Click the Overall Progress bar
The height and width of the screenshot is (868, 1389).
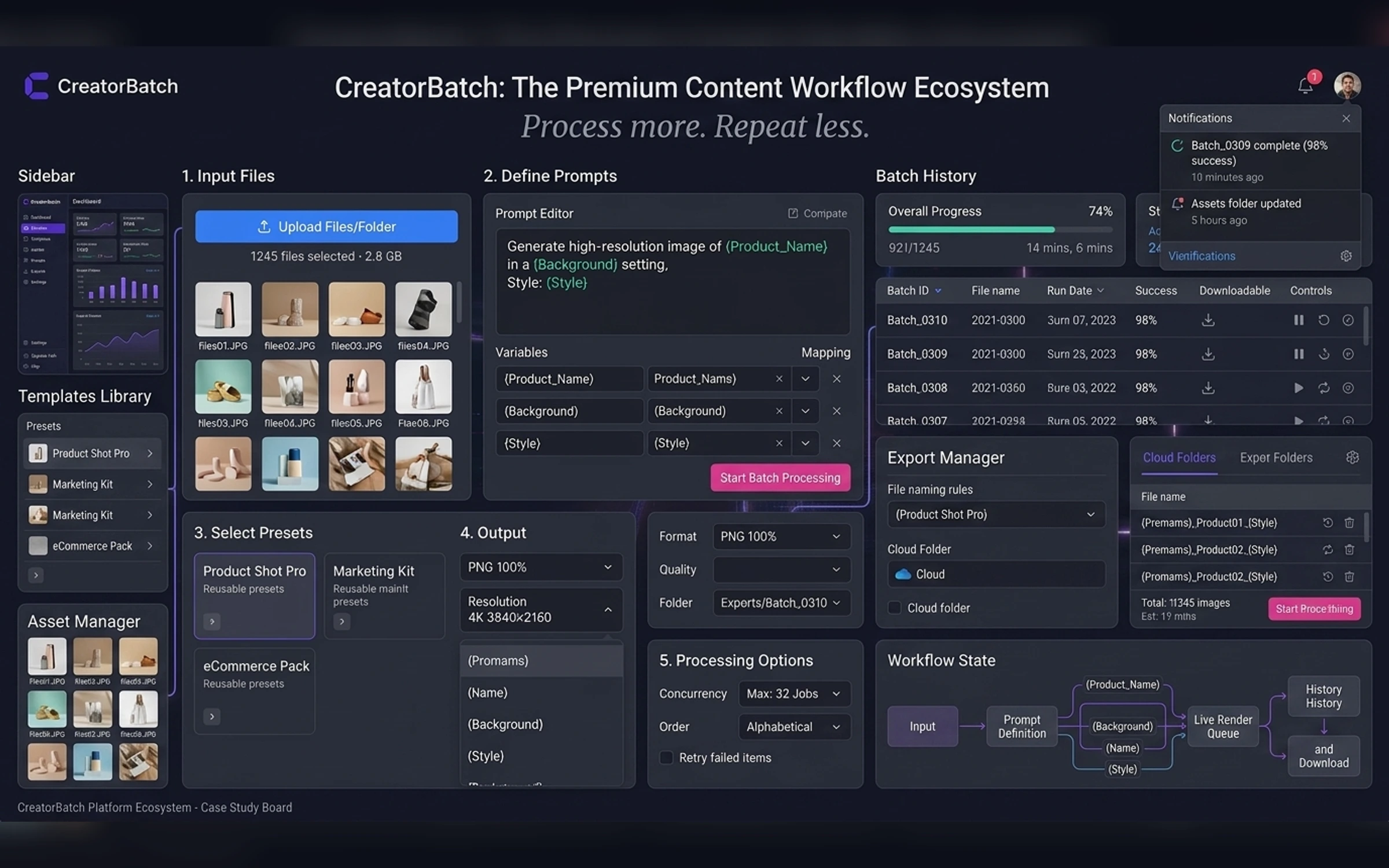coord(1000,230)
